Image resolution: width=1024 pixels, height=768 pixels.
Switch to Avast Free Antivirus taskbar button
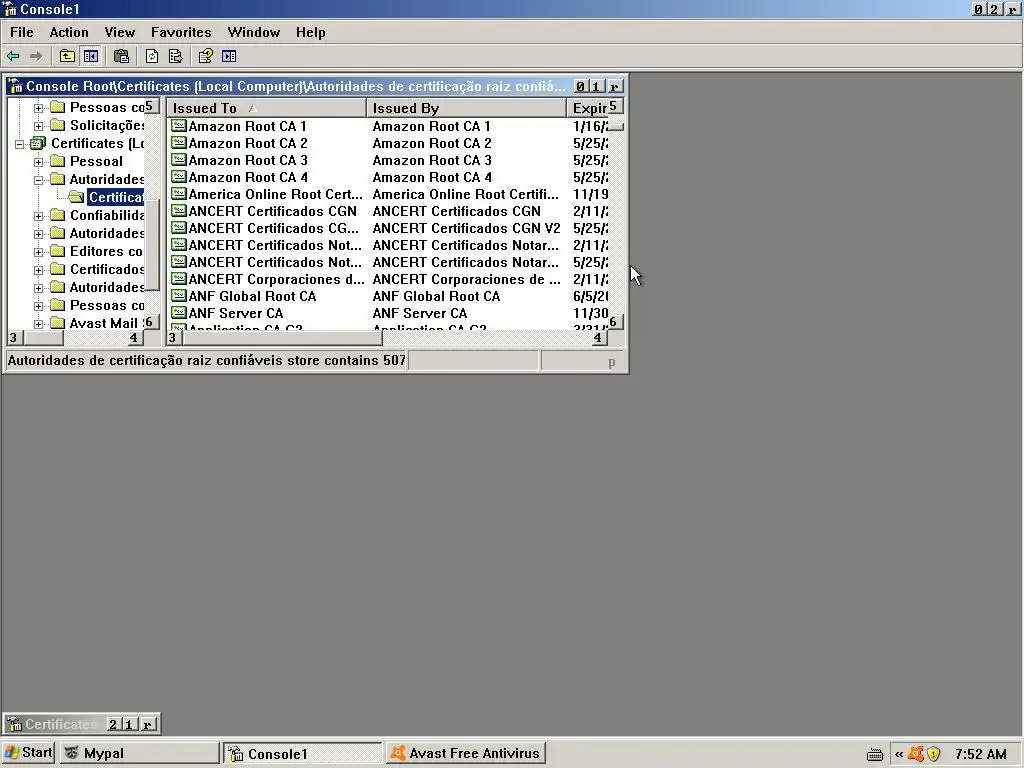click(466, 754)
